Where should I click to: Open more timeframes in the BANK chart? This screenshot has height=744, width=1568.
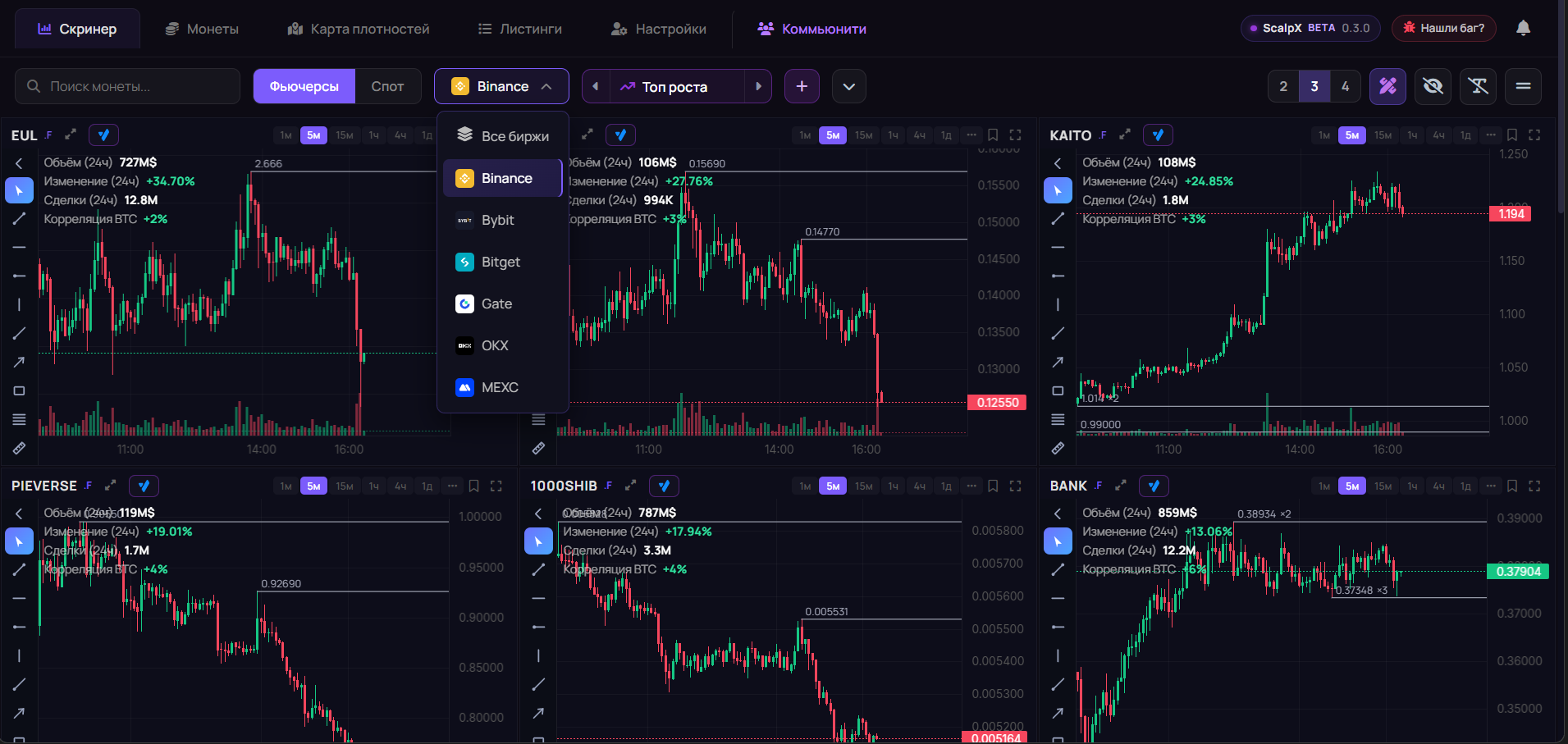click(1491, 486)
